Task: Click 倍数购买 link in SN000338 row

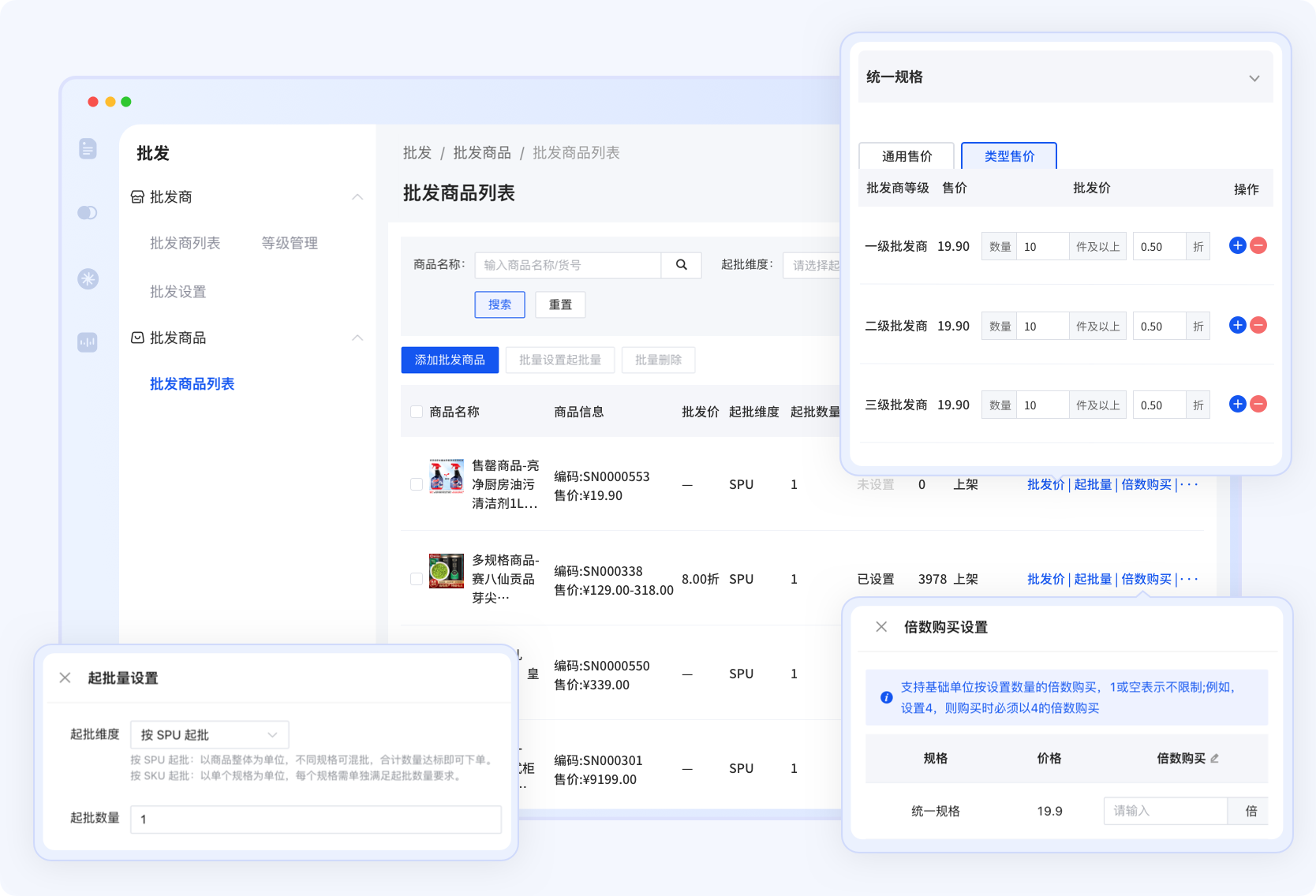Action: 1146,579
